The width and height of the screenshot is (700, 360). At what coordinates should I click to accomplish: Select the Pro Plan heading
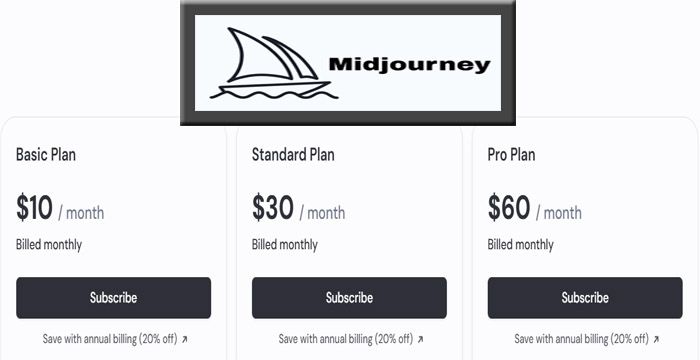click(x=511, y=155)
